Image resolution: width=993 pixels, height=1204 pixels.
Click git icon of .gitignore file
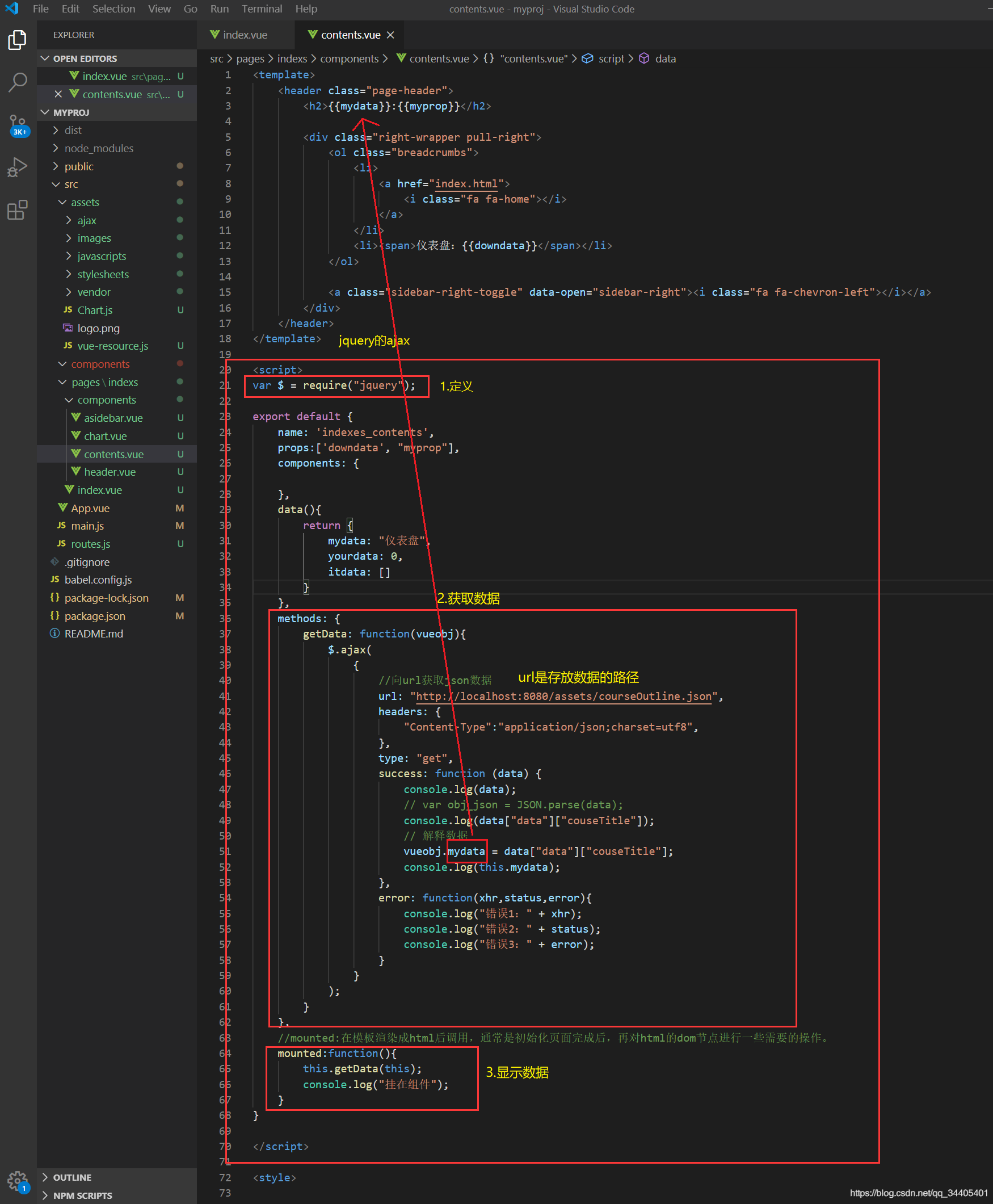(x=55, y=561)
